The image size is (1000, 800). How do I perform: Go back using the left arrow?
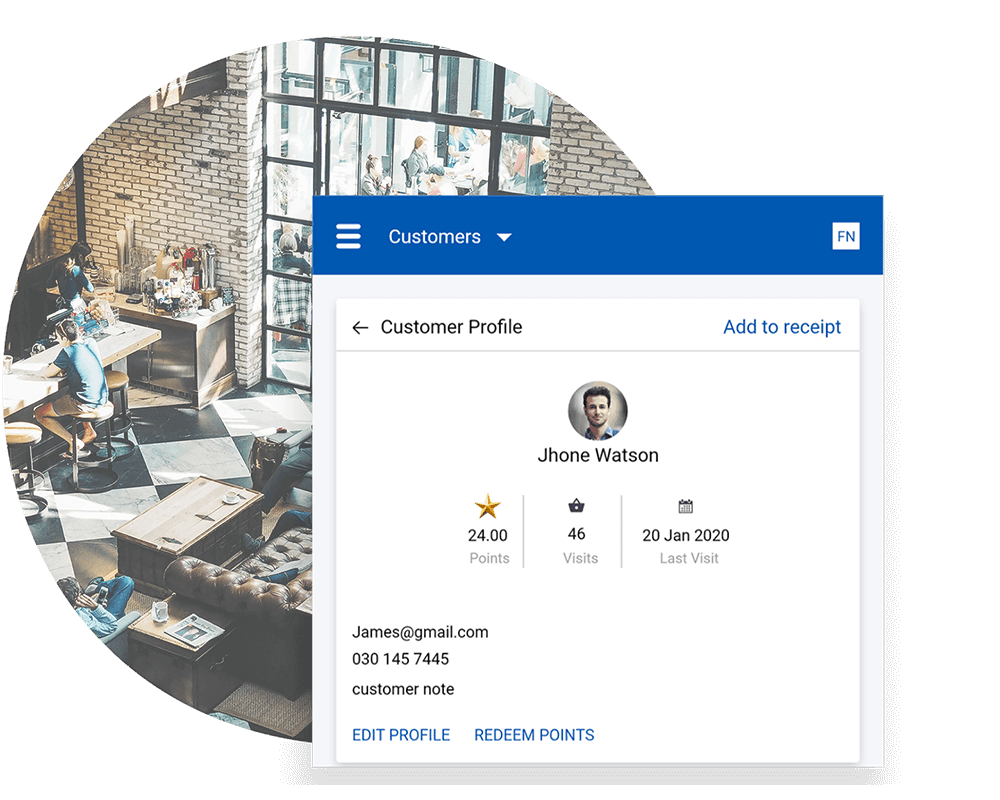(360, 328)
